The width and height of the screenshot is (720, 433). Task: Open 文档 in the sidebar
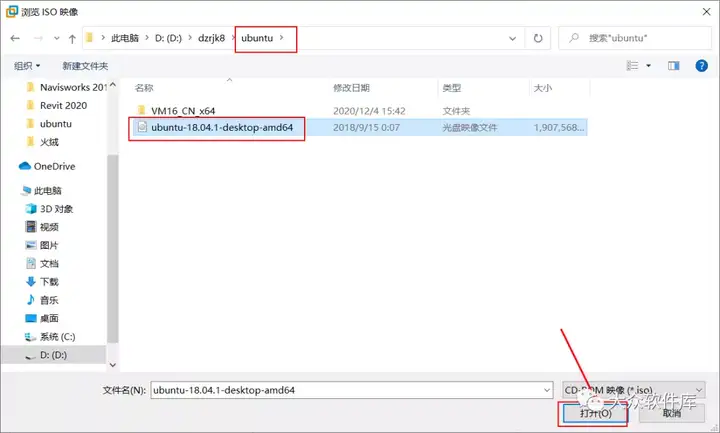tap(42, 264)
